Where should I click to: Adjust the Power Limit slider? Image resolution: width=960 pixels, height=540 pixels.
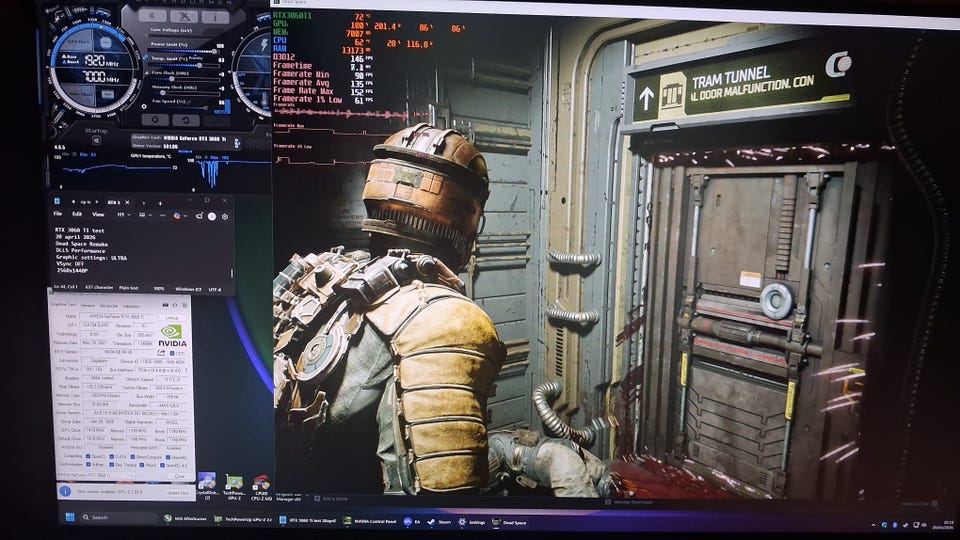click(184, 51)
